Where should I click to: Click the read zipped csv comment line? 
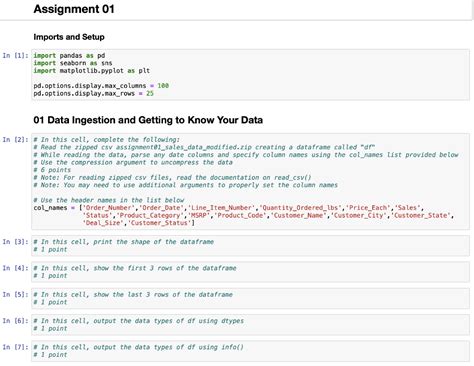(x=204, y=147)
